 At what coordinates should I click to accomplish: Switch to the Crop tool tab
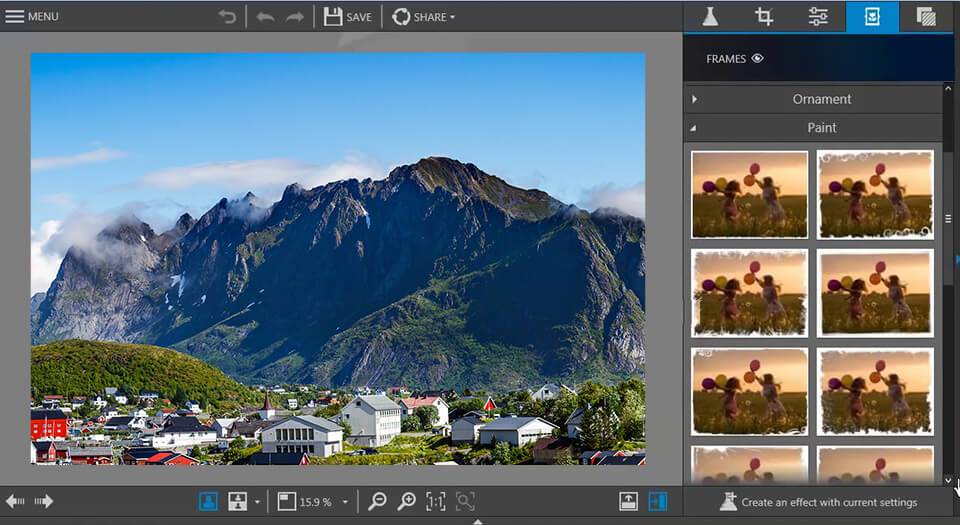[764, 17]
